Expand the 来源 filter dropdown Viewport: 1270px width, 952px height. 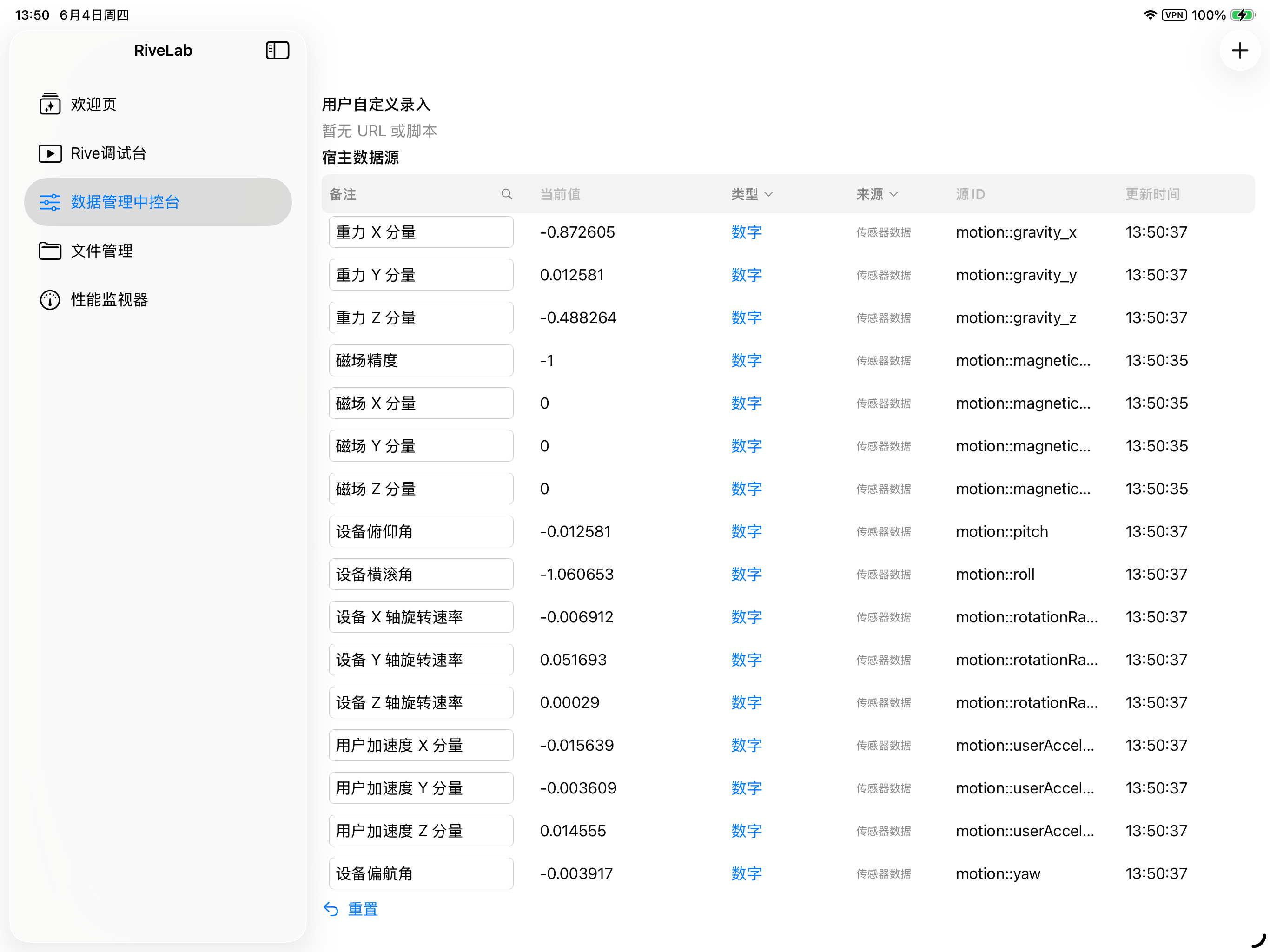[x=877, y=194]
